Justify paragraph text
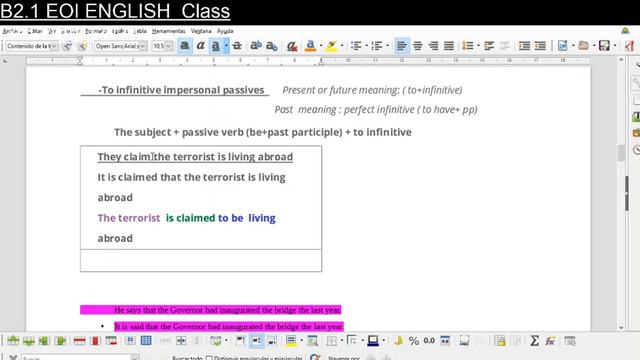The image size is (640, 360). [x=449, y=46]
